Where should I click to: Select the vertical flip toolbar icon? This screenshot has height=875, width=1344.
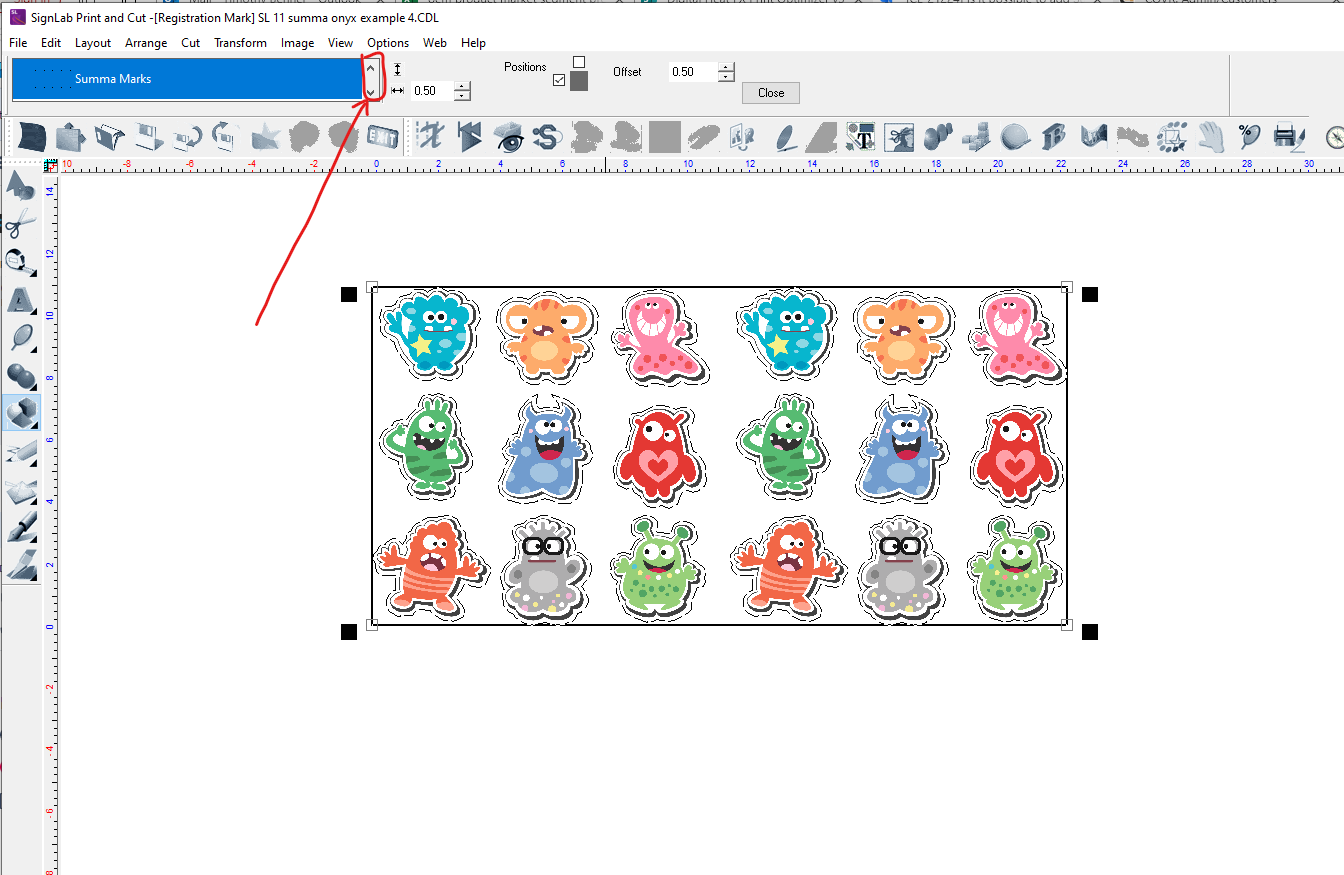point(470,137)
